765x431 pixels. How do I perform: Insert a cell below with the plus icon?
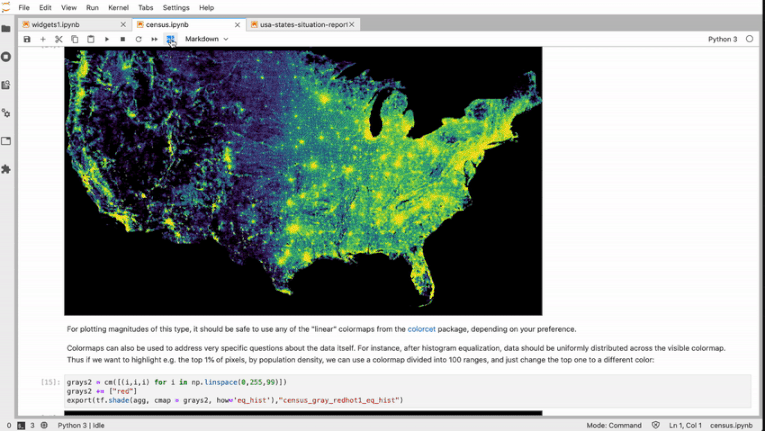point(43,39)
